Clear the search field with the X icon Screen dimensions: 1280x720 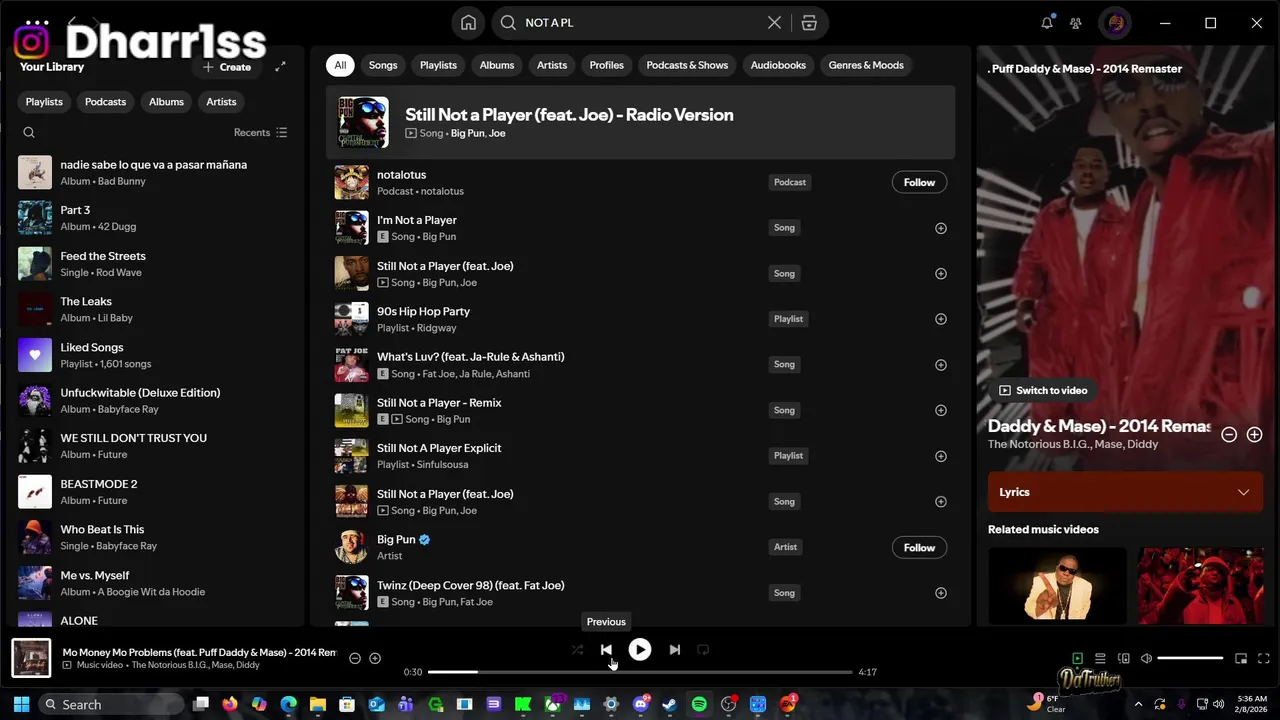(774, 23)
